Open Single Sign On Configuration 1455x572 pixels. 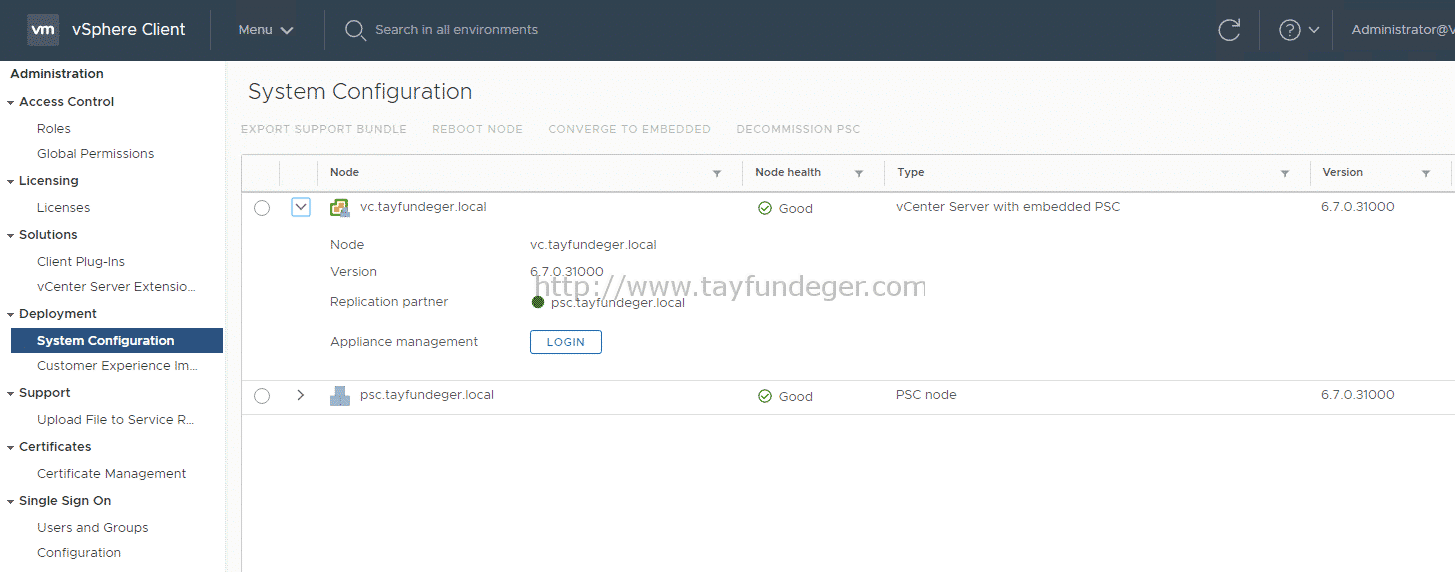click(x=79, y=552)
